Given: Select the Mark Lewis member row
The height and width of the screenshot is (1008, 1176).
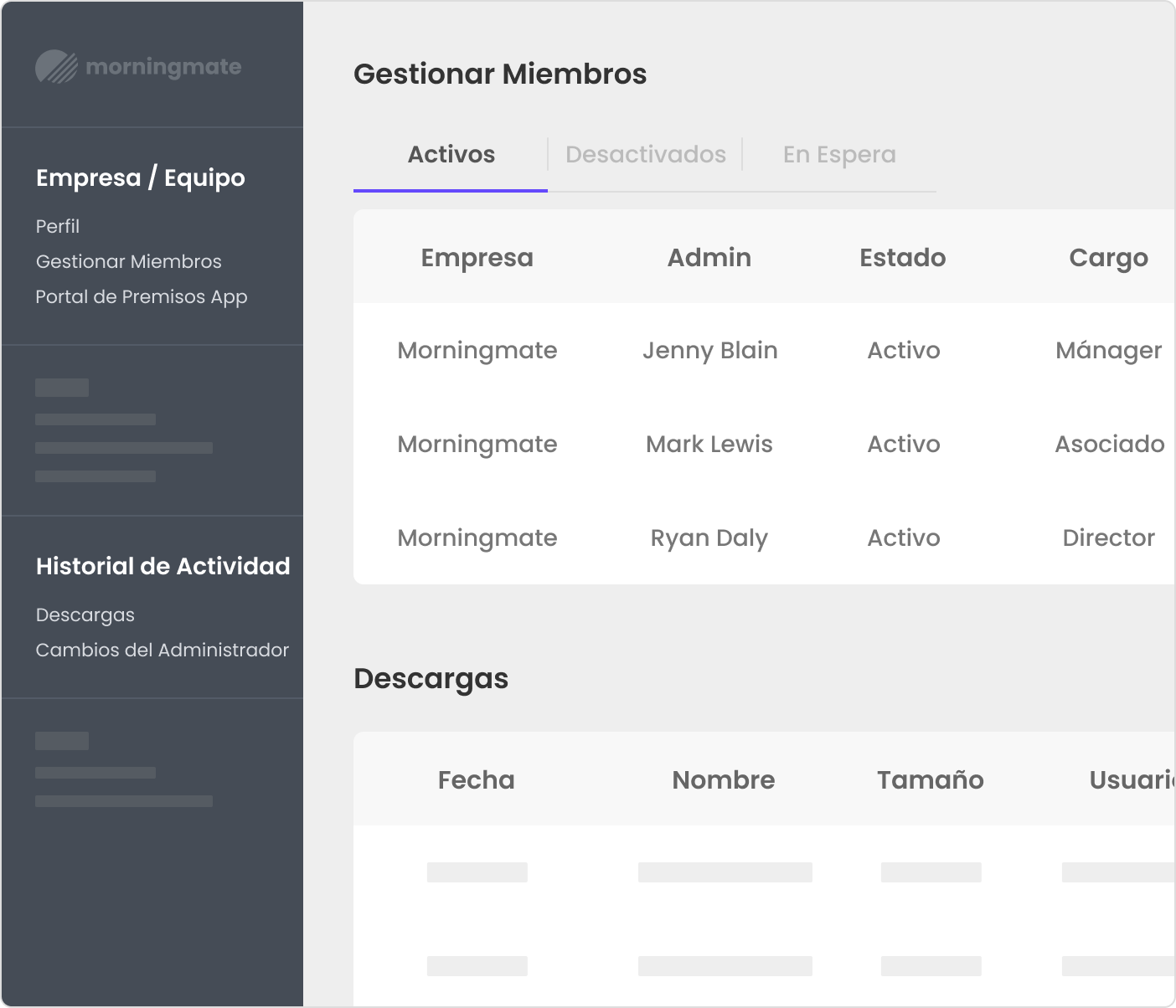Looking at the screenshot, I should [x=709, y=444].
